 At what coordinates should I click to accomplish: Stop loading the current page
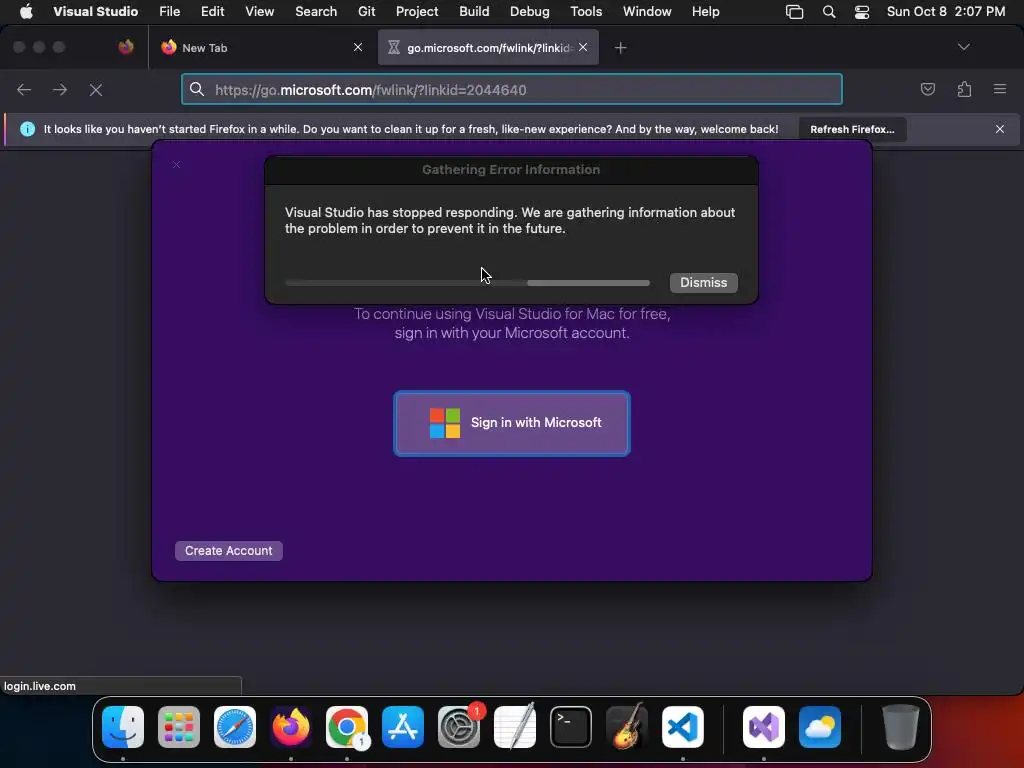click(x=96, y=89)
